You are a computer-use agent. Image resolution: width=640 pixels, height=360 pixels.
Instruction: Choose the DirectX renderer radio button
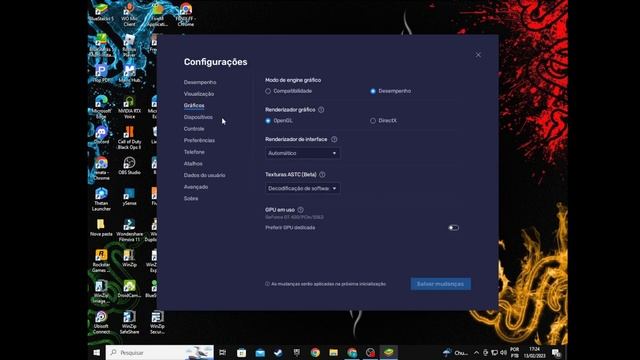373,121
